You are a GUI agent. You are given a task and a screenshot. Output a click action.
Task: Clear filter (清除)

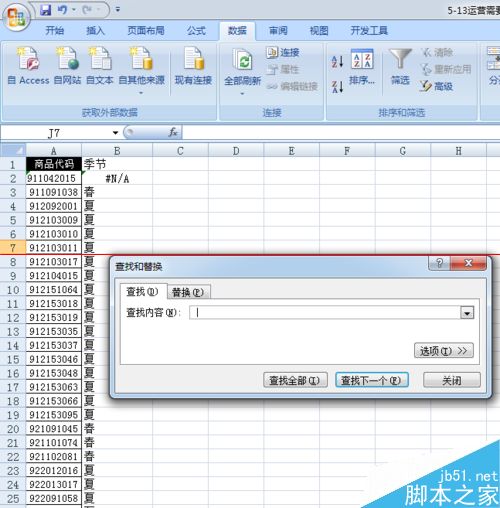pos(437,52)
